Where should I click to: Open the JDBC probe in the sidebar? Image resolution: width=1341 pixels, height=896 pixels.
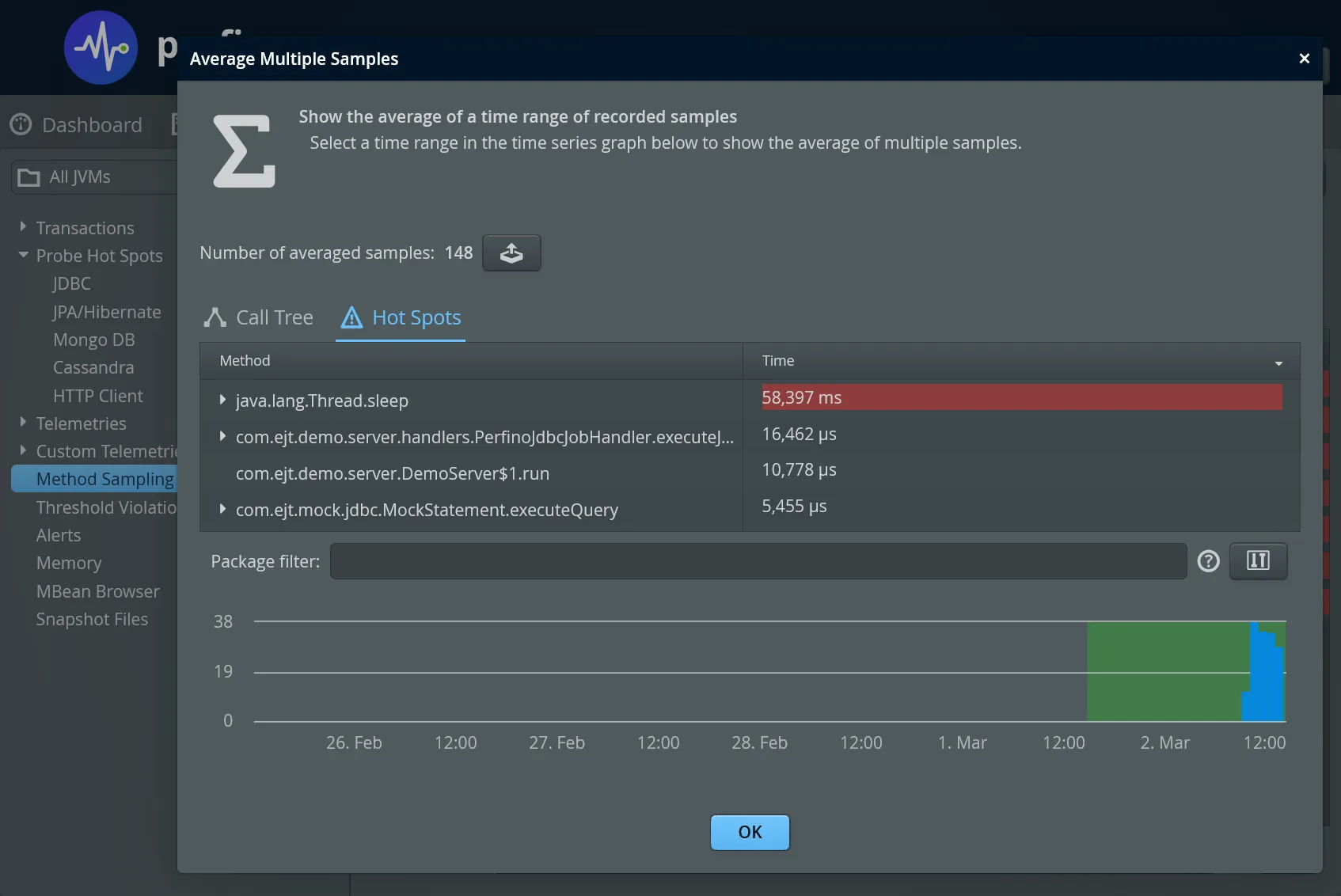pos(71,283)
